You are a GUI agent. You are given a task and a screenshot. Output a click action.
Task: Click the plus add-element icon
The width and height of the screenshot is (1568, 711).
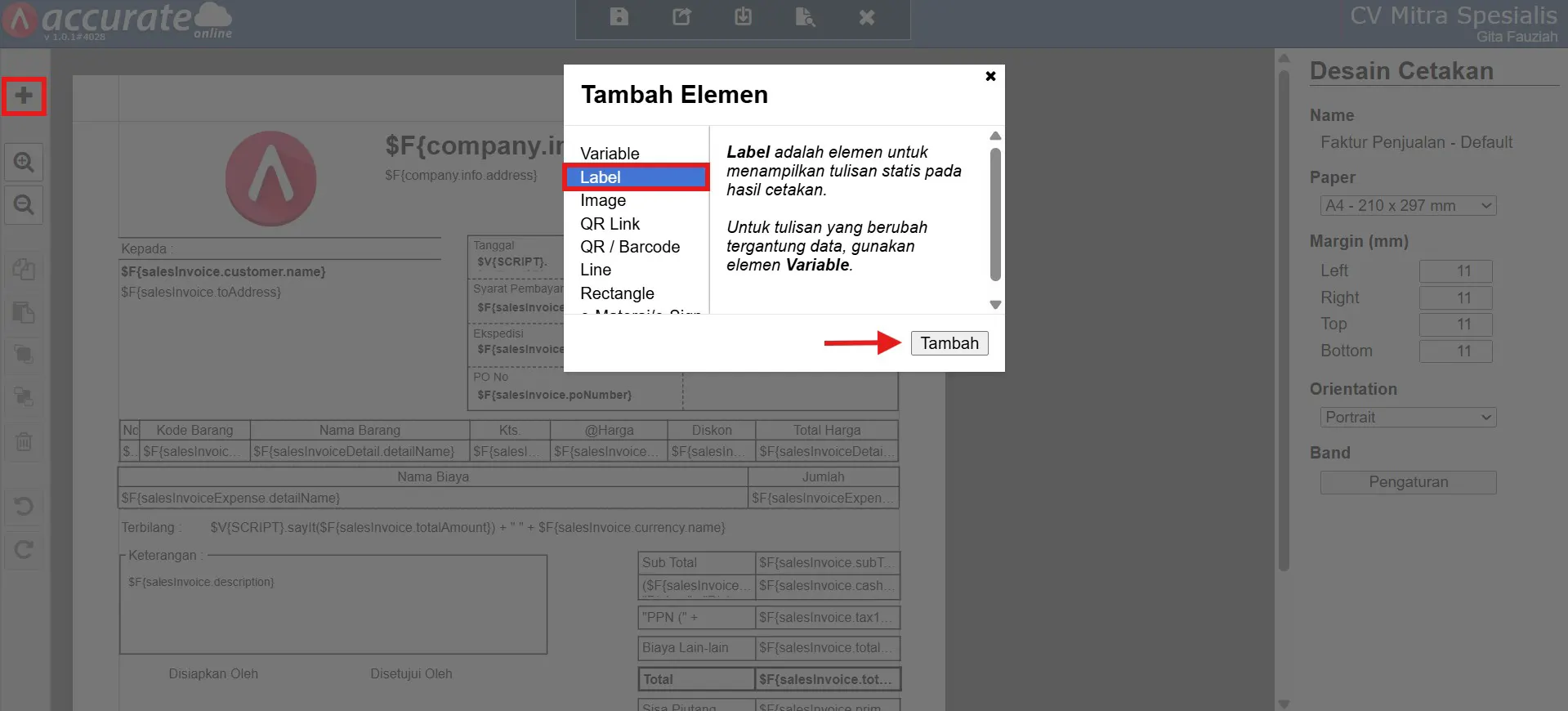24,96
